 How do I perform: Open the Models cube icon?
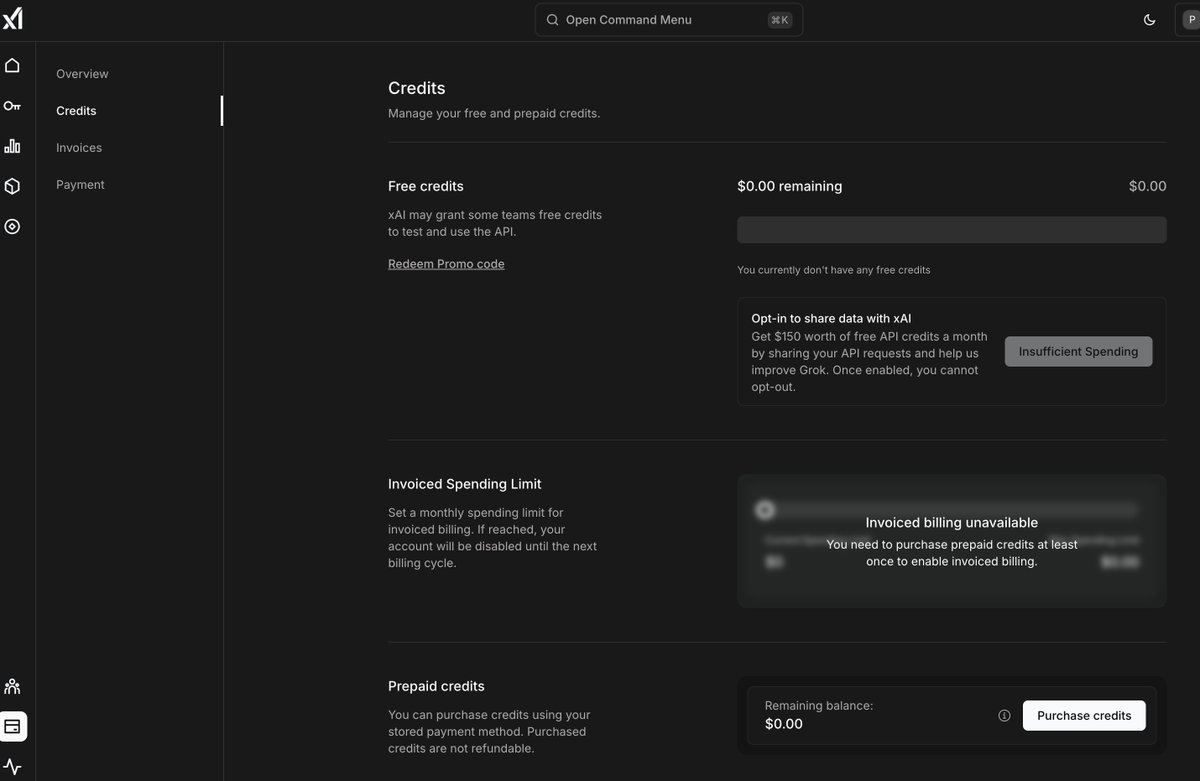(12, 186)
